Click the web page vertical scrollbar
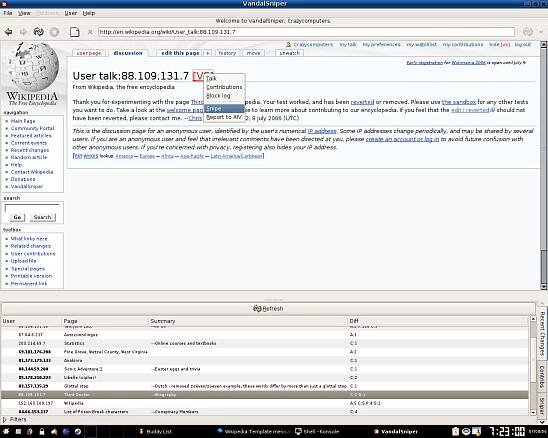The image size is (548, 438). [x=543, y=165]
